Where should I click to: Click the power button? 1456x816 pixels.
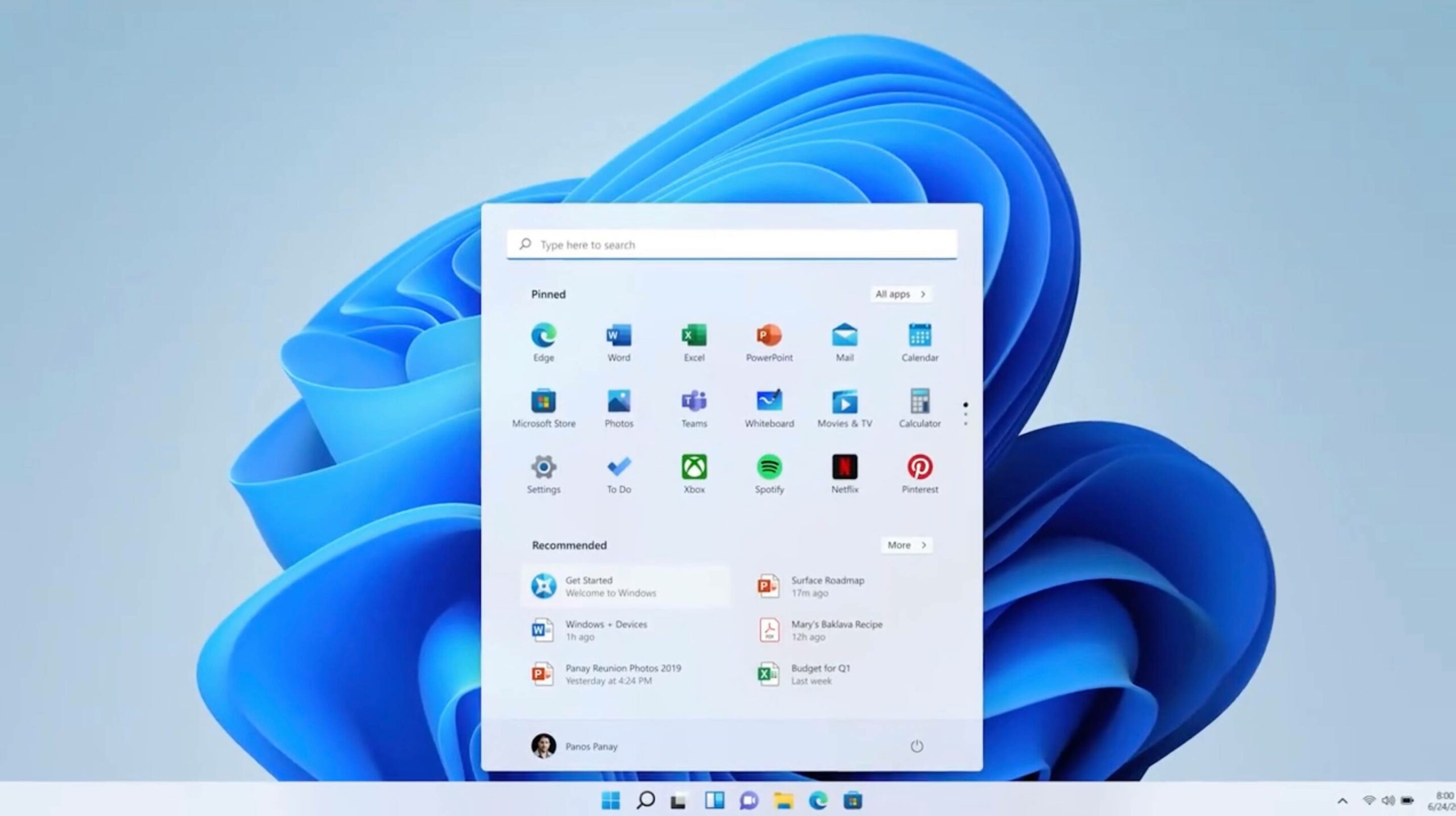916,746
